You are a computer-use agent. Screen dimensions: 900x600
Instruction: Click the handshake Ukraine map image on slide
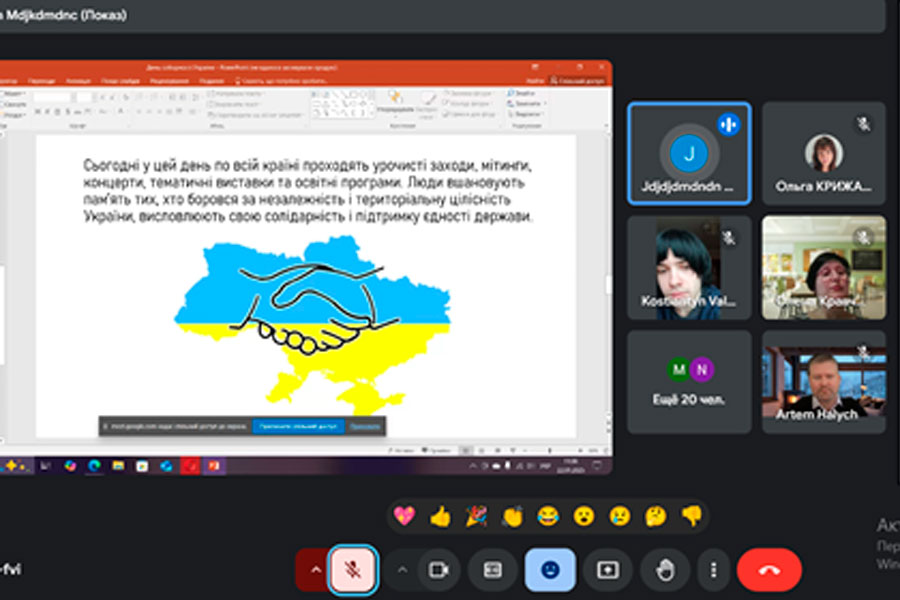pyautogui.click(x=313, y=324)
